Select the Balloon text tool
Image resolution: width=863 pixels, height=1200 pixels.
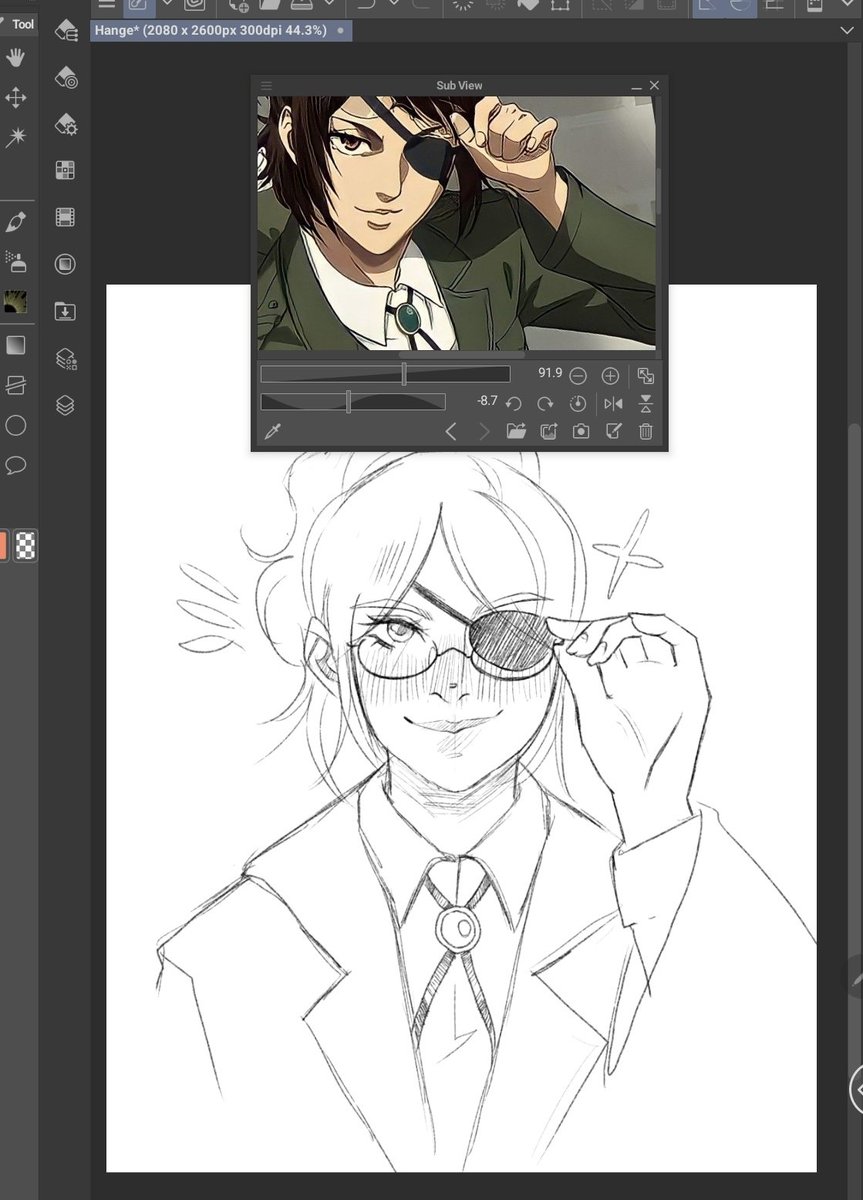tap(16, 465)
